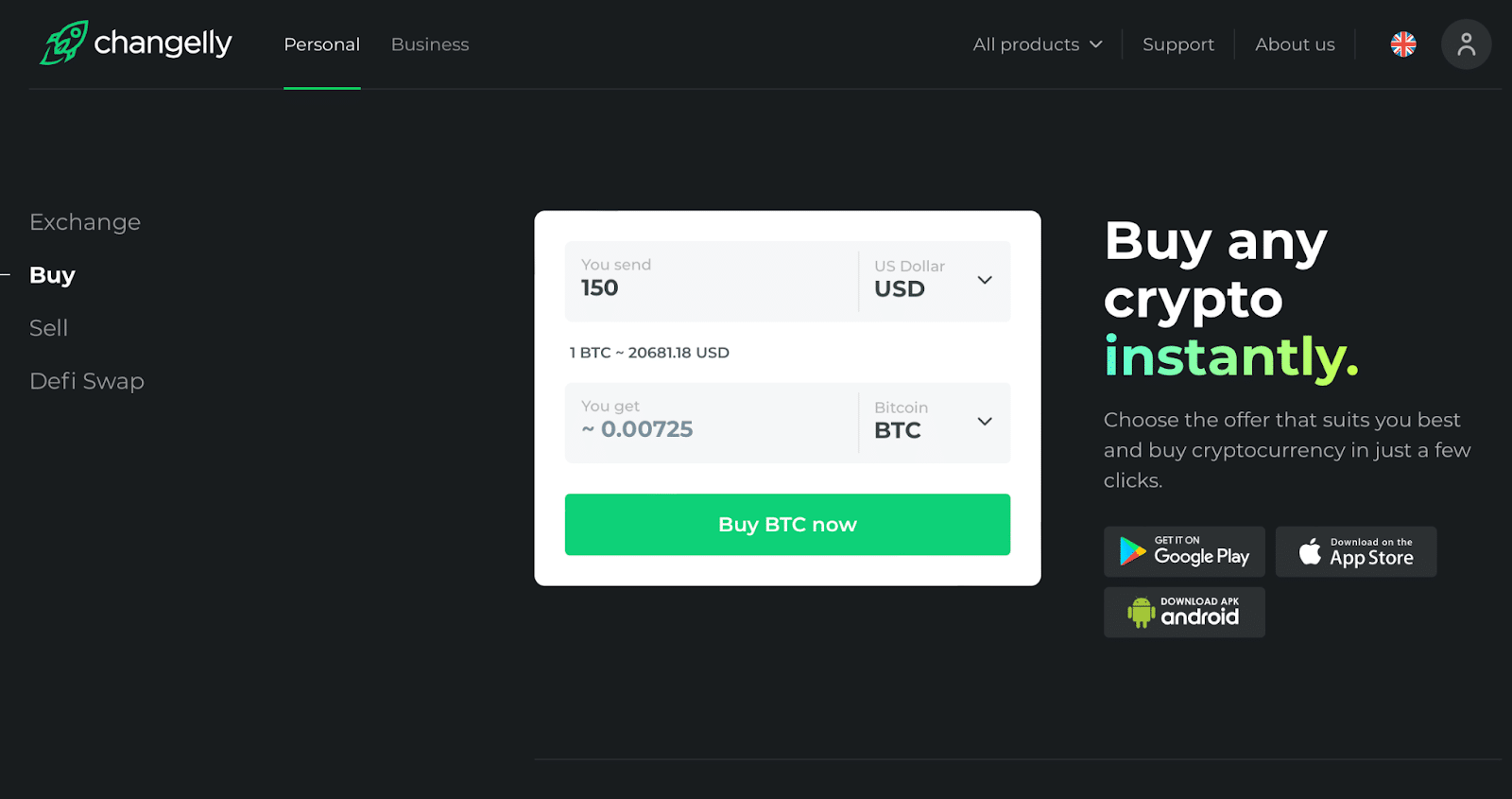
Task: Click the UK flag language icon
Action: (1403, 44)
